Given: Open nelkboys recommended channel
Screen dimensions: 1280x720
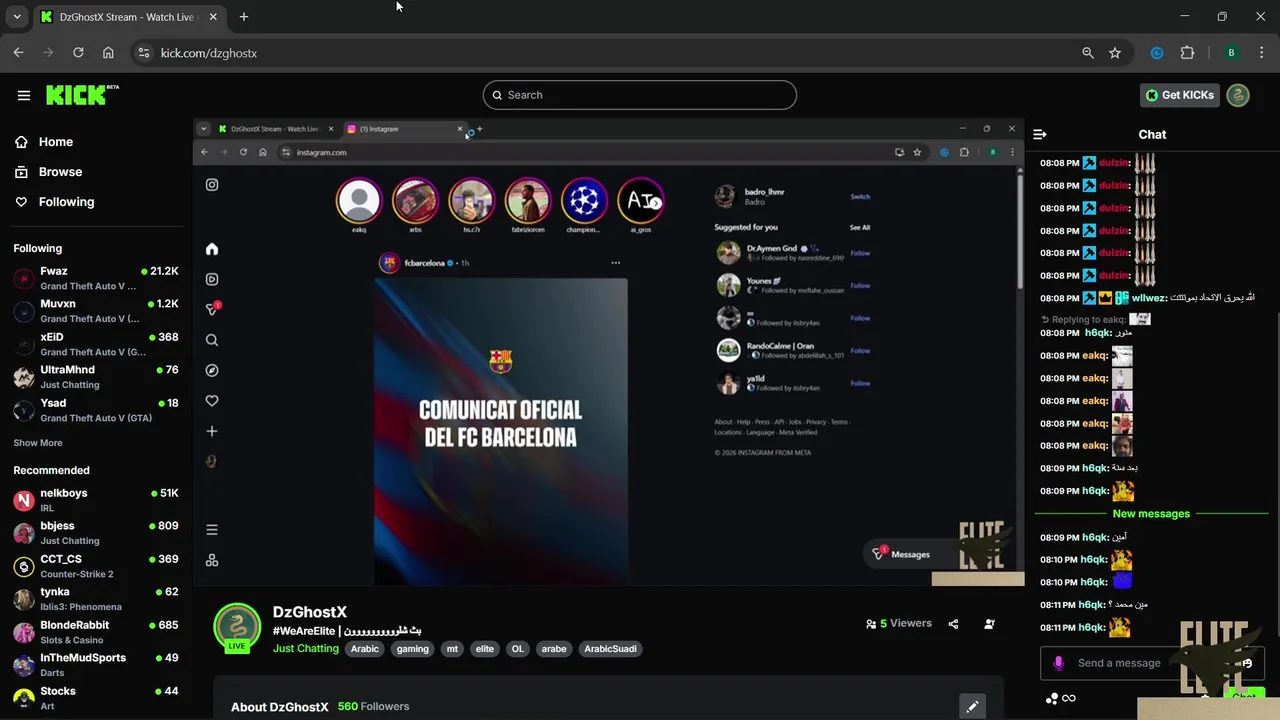Looking at the screenshot, I should pos(97,500).
